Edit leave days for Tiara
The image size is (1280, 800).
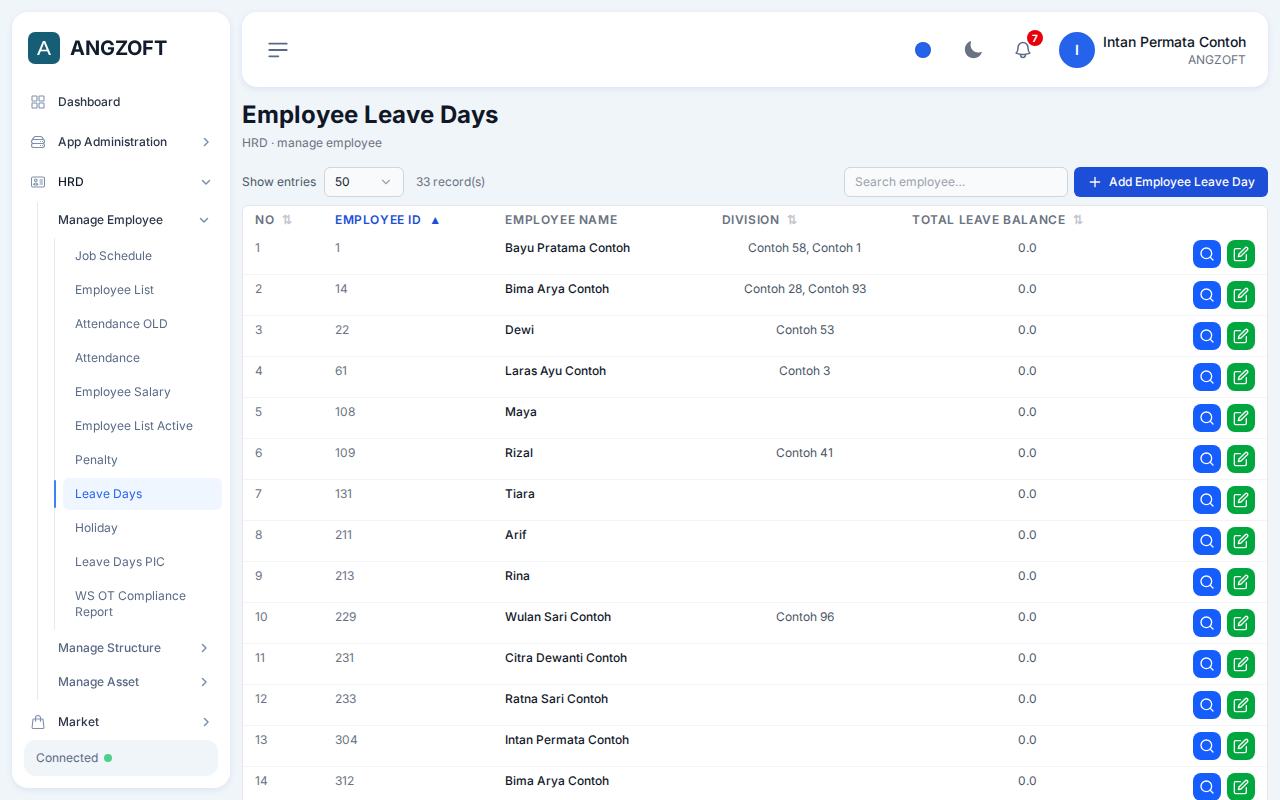point(1241,500)
